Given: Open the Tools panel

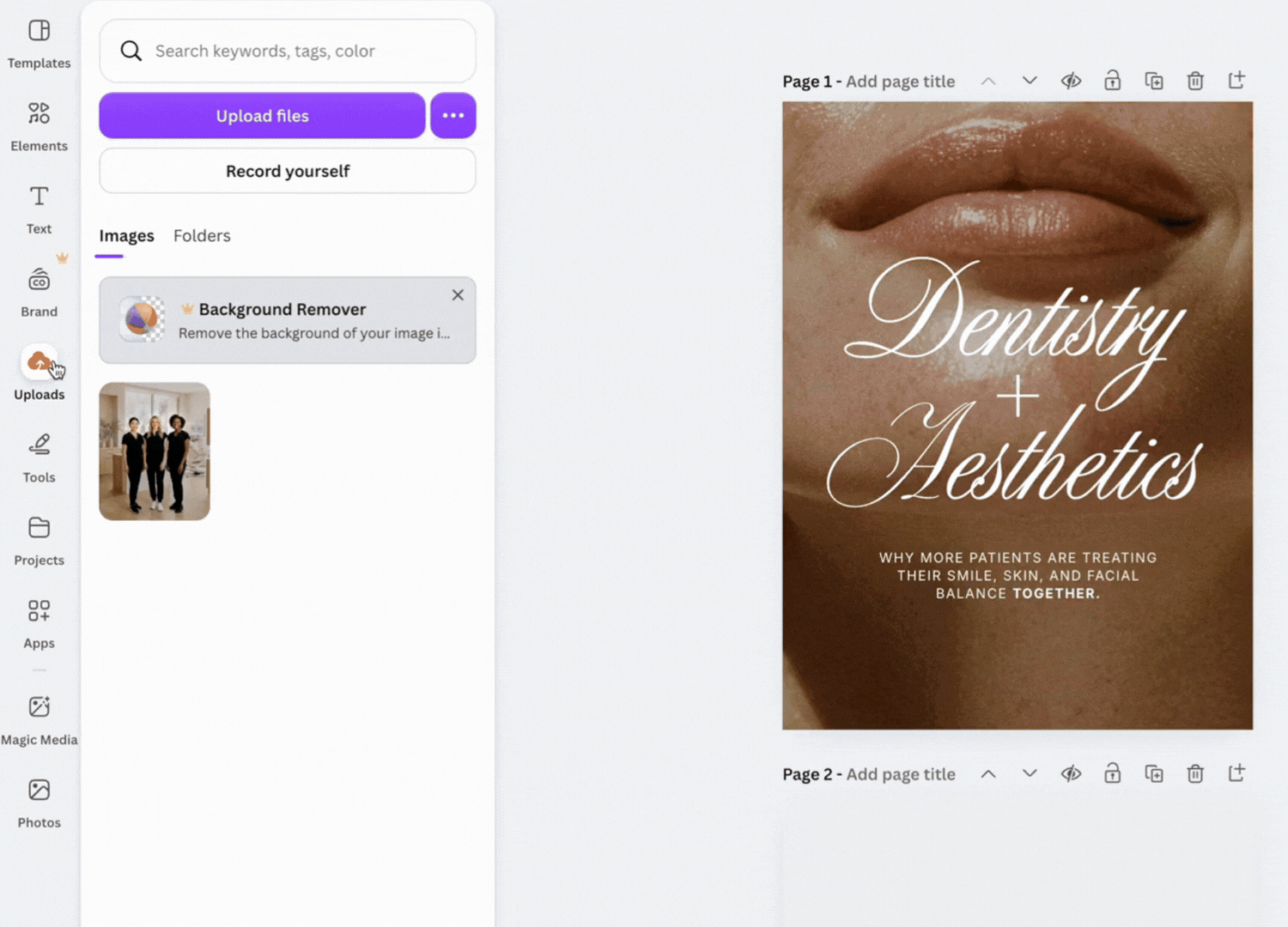Looking at the screenshot, I should [39, 458].
